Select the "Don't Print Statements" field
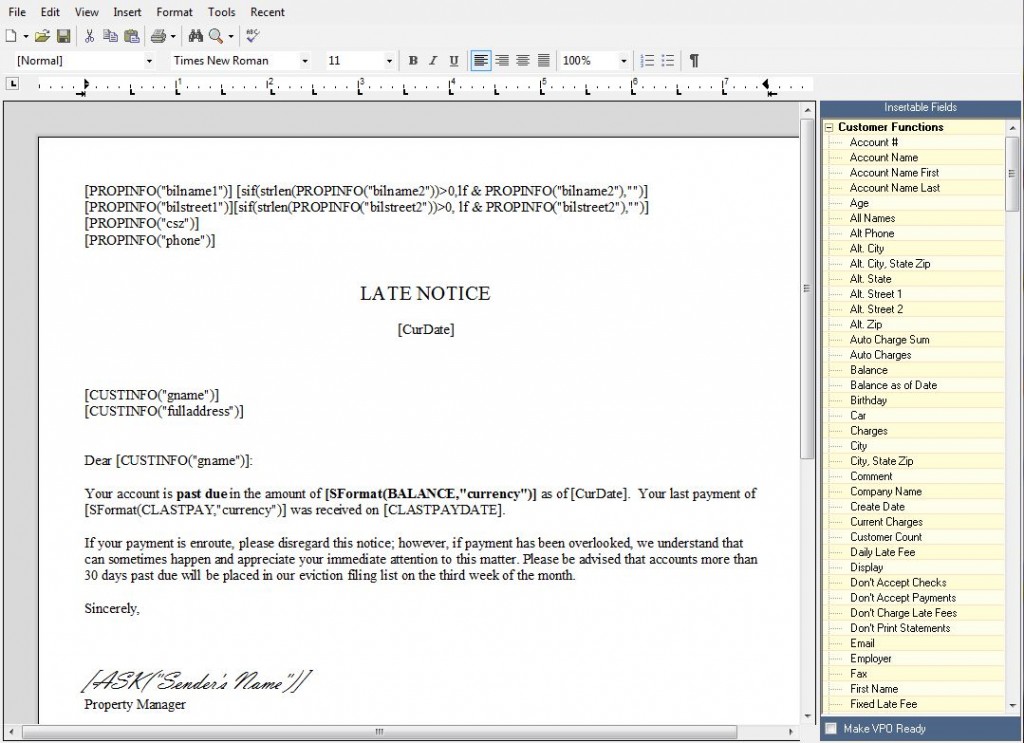Image resolution: width=1024 pixels, height=743 pixels. (x=900, y=628)
